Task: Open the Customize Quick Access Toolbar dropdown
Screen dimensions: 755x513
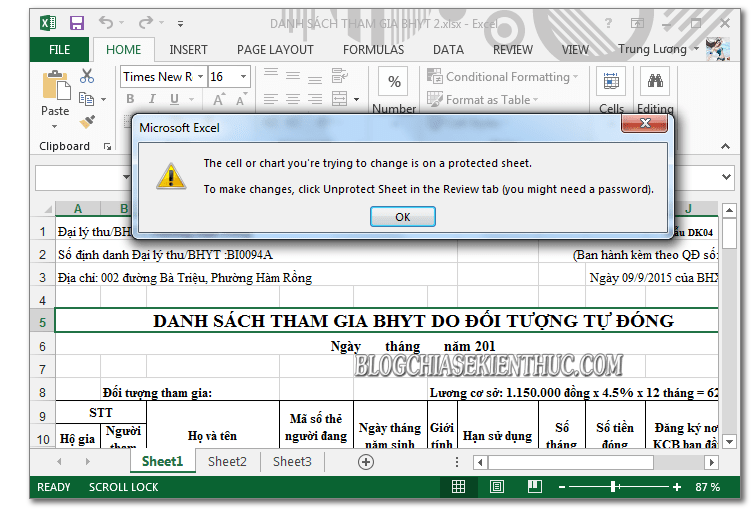Action: [180, 23]
